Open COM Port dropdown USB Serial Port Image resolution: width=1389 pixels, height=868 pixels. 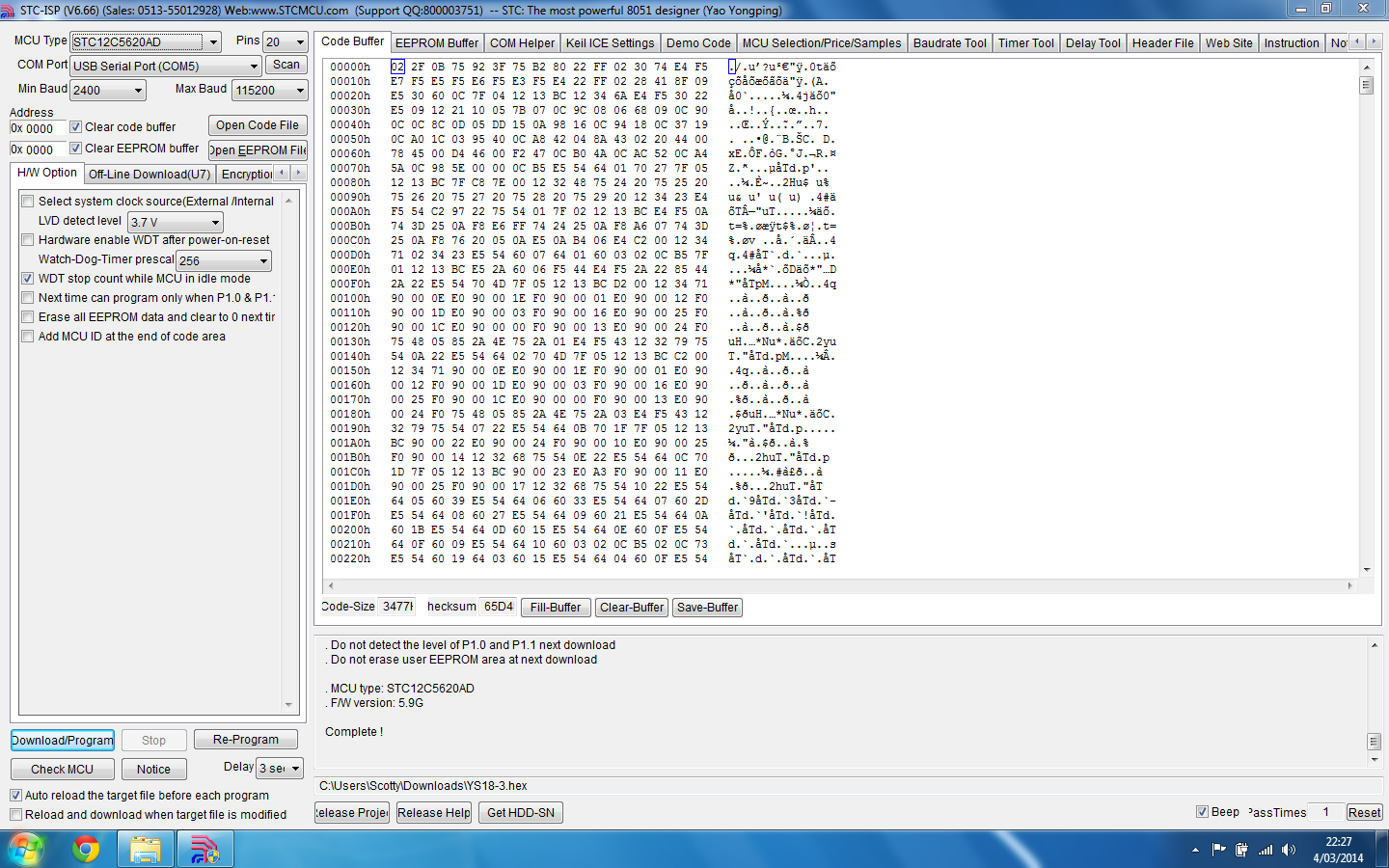(x=166, y=66)
